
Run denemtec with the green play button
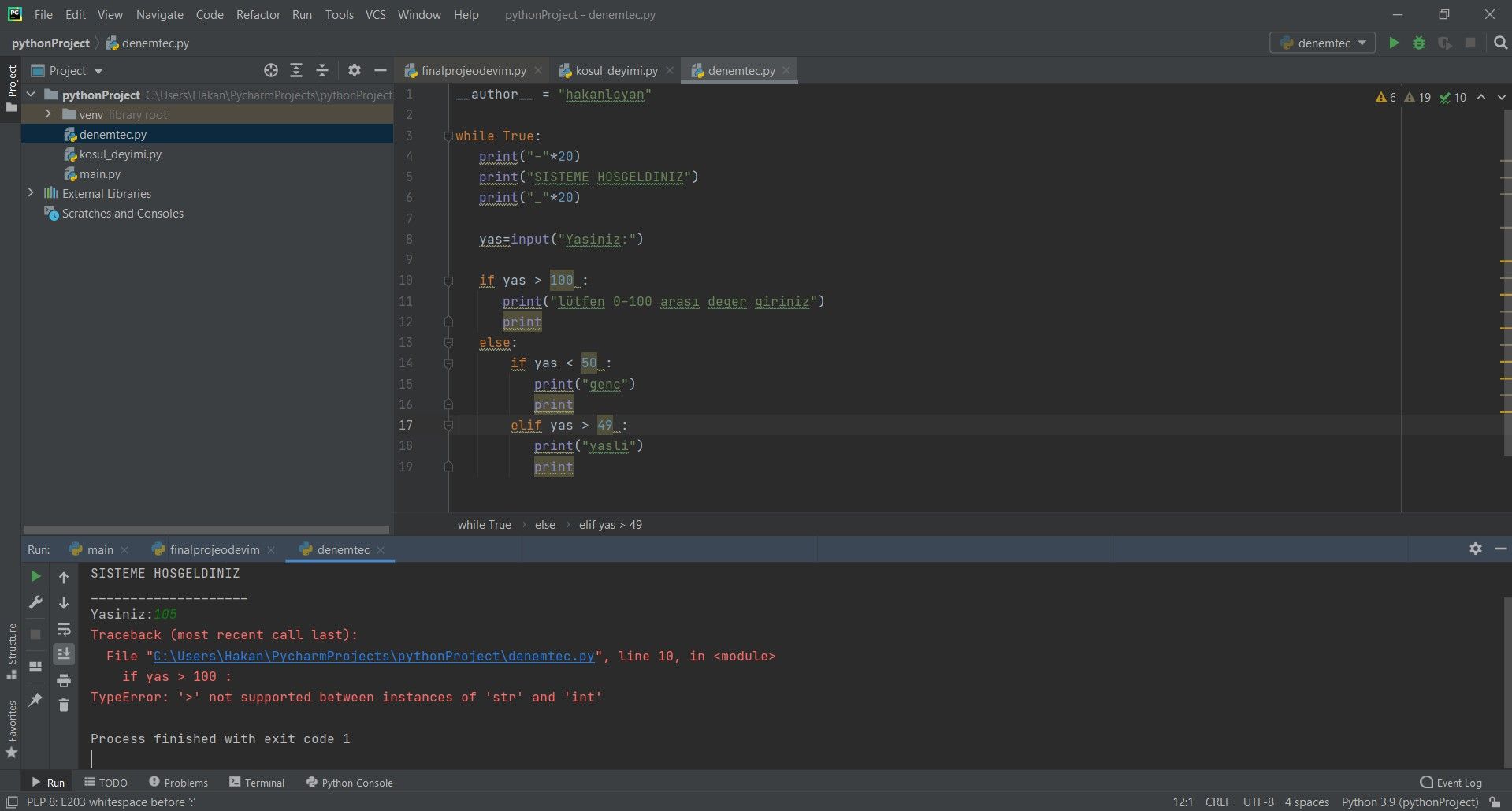tap(1394, 43)
